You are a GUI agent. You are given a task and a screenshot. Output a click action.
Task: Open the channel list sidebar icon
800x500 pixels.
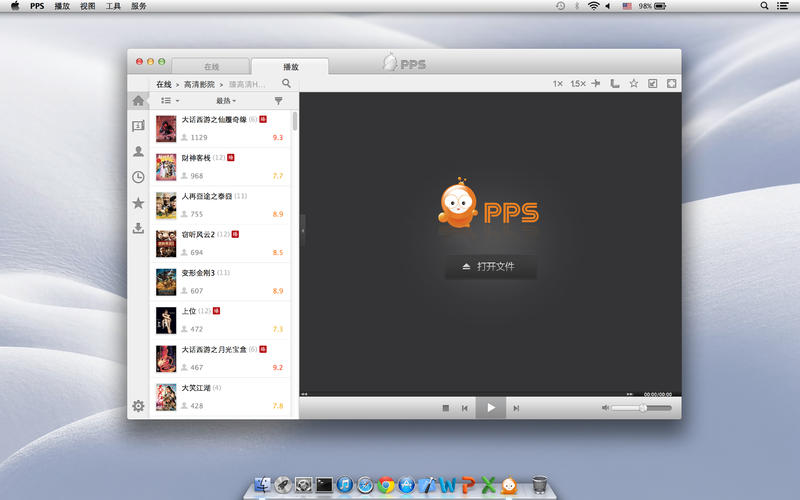click(138, 126)
